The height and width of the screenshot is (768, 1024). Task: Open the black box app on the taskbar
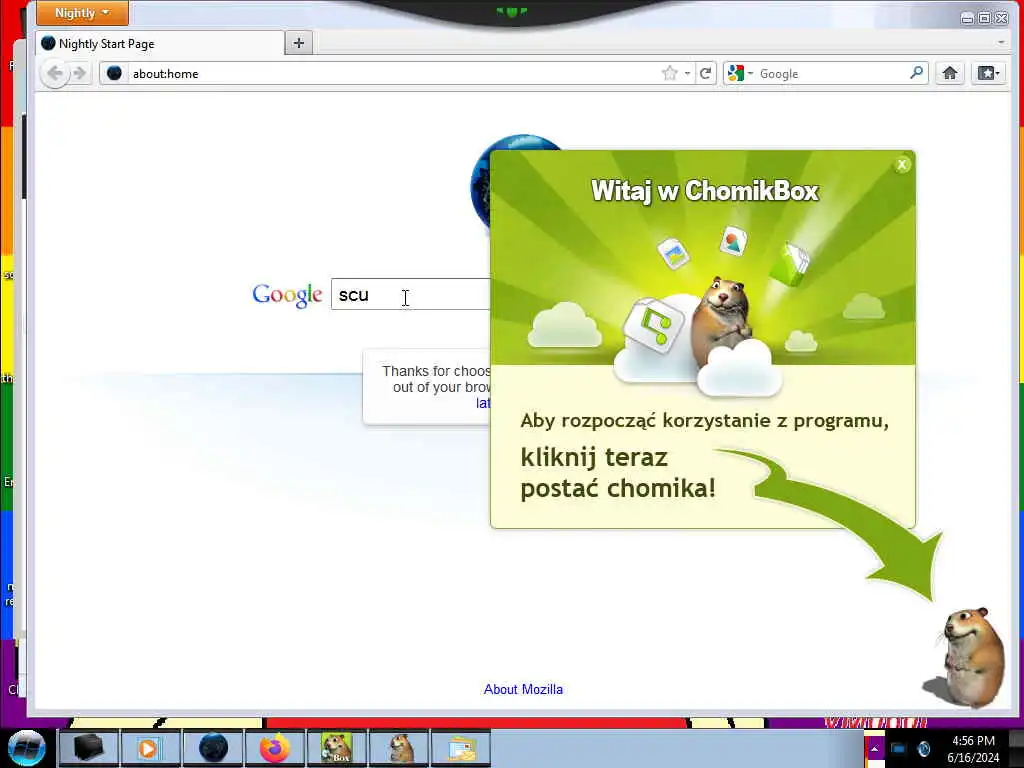[x=88, y=748]
